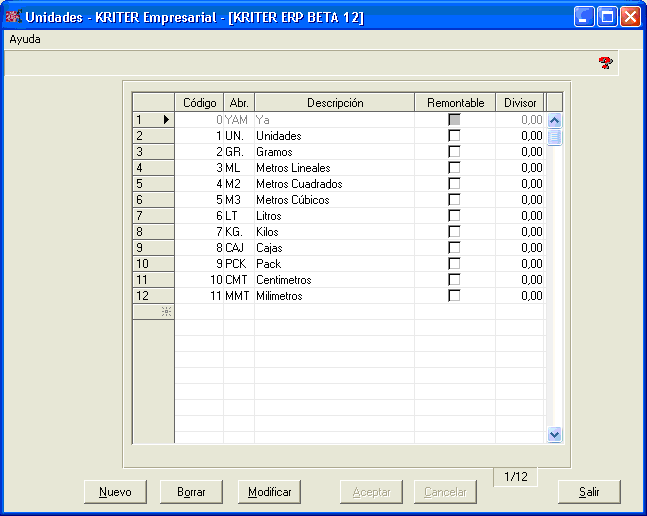The height and width of the screenshot is (516, 647).
Task: Click the 'Kilos' description cell
Action: (x=334, y=232)
